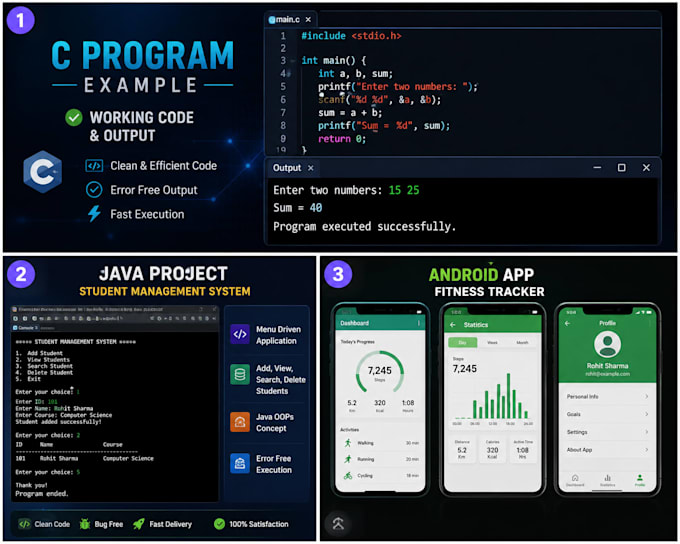The height and width of the screenshot is (544, 680).
Task: Click the Active Time 1:08 Hrs card
Action: tap(523, 450)
